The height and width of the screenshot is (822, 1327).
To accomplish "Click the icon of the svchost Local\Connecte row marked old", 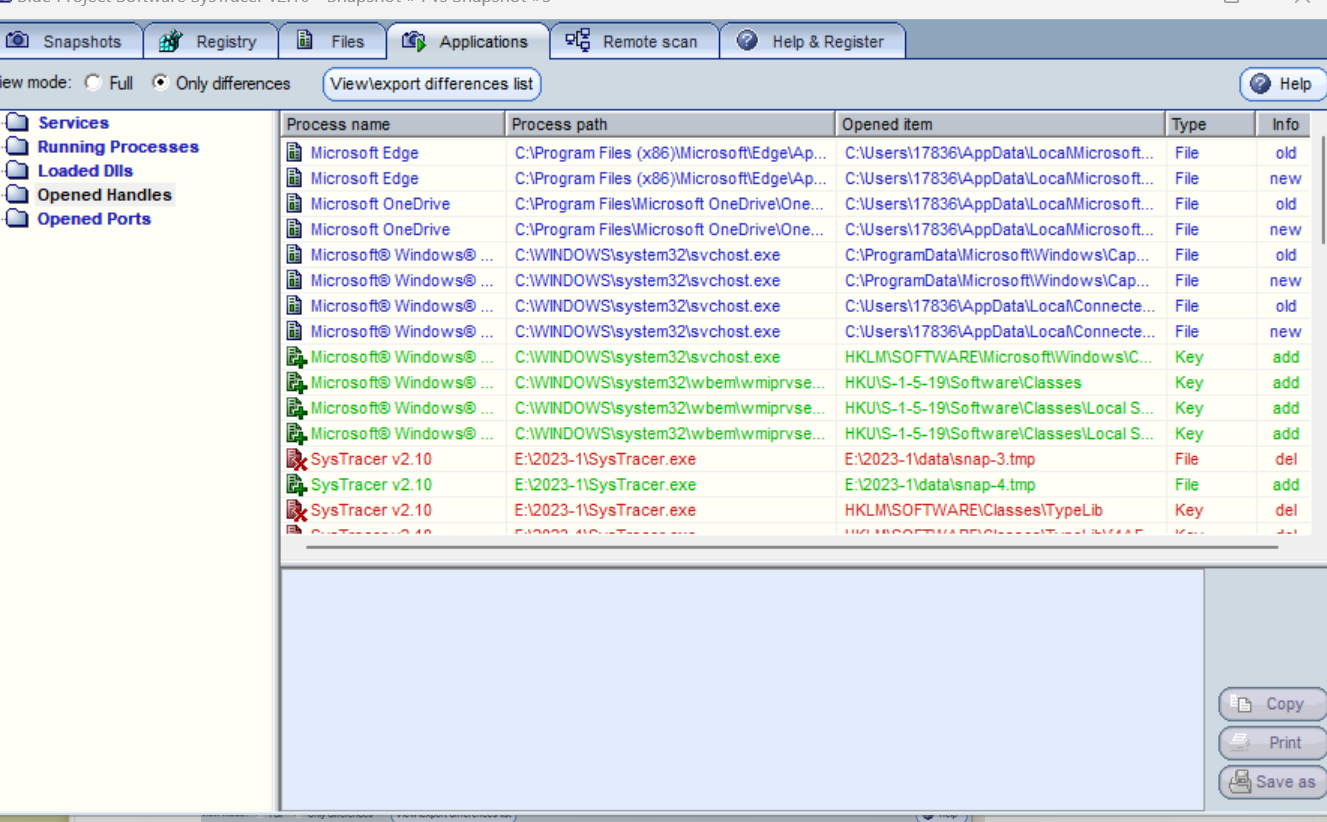I will [295, 306].
